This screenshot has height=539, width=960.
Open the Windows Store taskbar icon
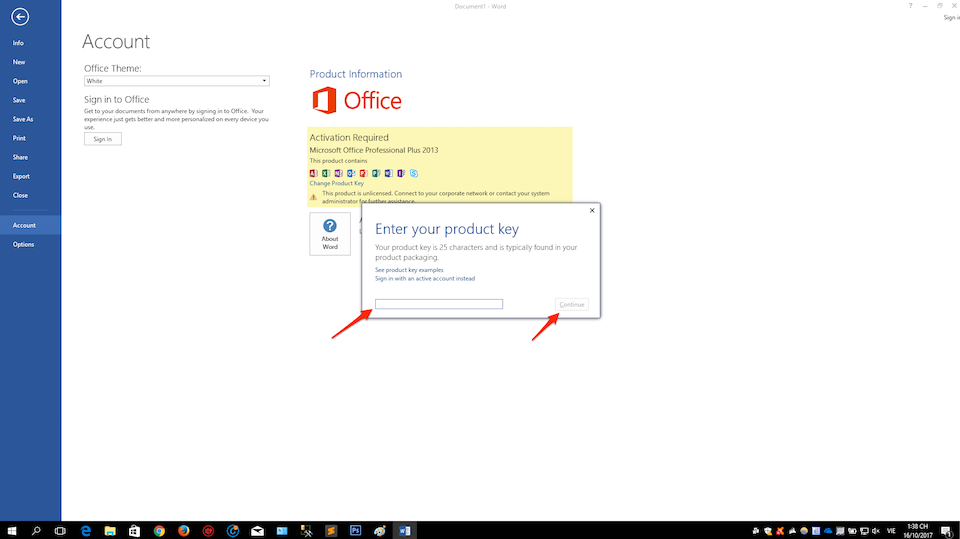[135, 530]
